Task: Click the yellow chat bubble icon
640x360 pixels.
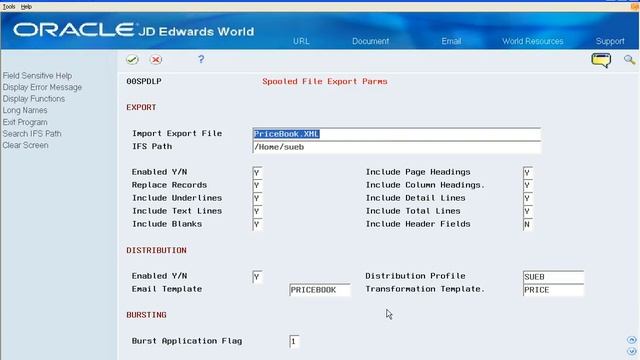Action: click(x=601, y=60)
